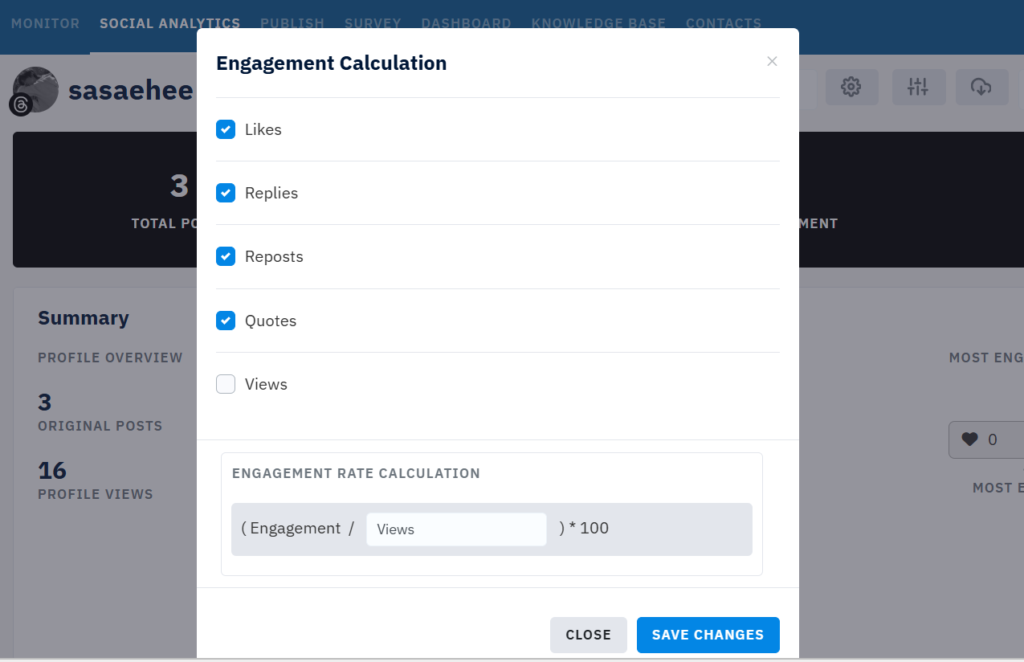Open settings gear icon in header

point(851,87)
